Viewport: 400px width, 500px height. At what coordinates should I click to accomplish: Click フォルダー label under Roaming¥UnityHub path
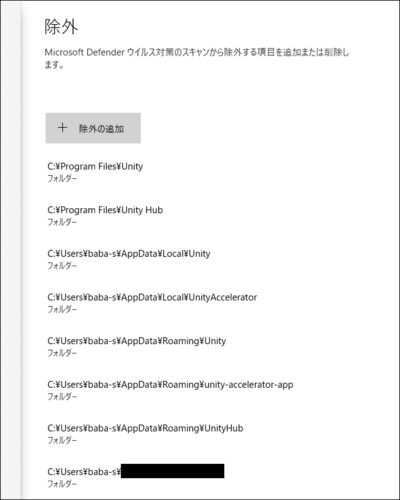coord(62,441)
